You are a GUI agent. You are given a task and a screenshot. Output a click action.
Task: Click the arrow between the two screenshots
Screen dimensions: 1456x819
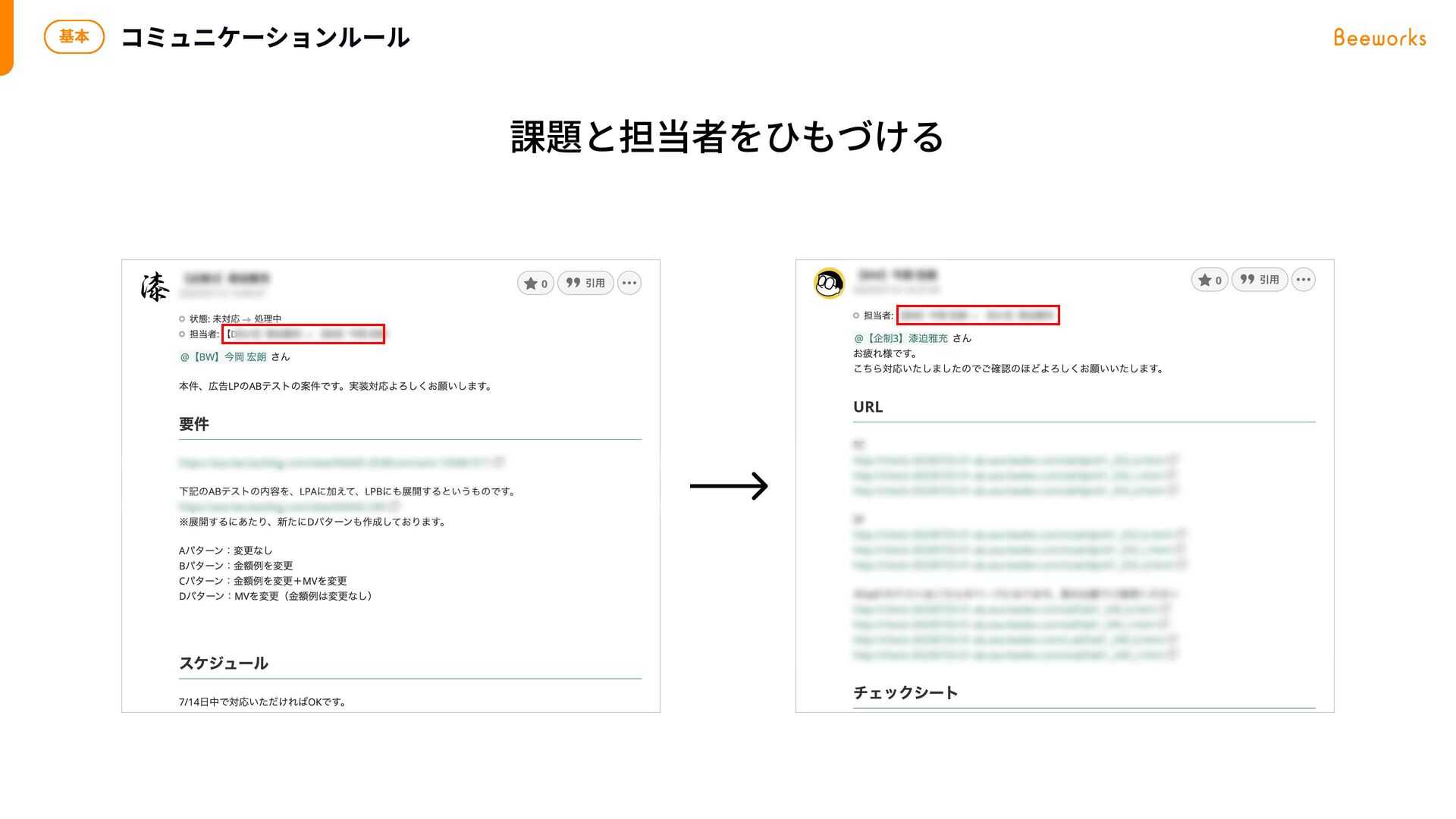click(729, 486)
